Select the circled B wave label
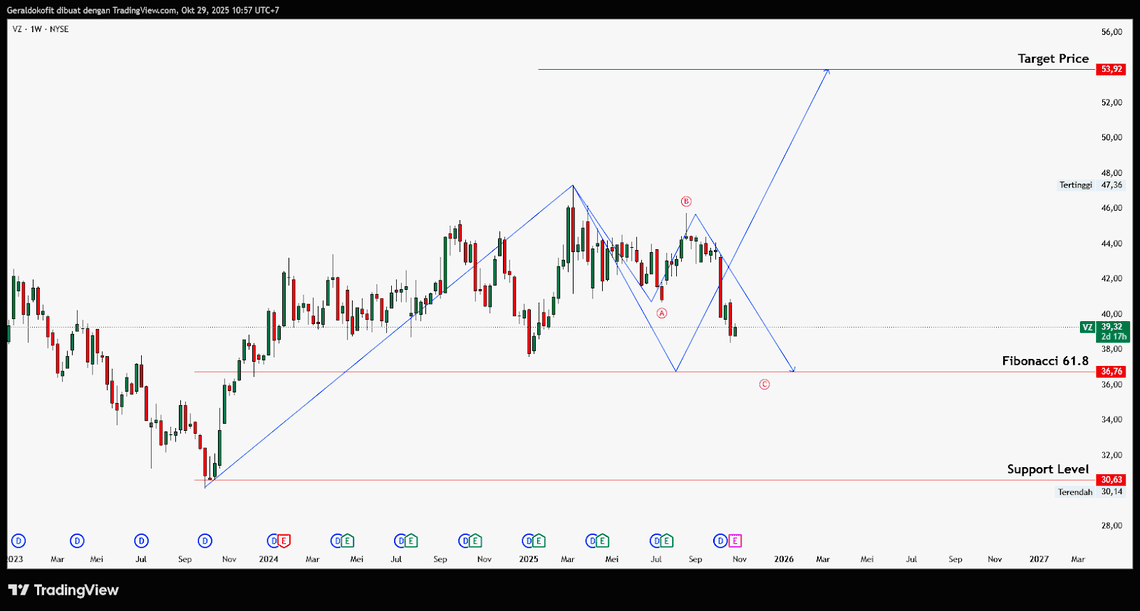 [686, 201]
